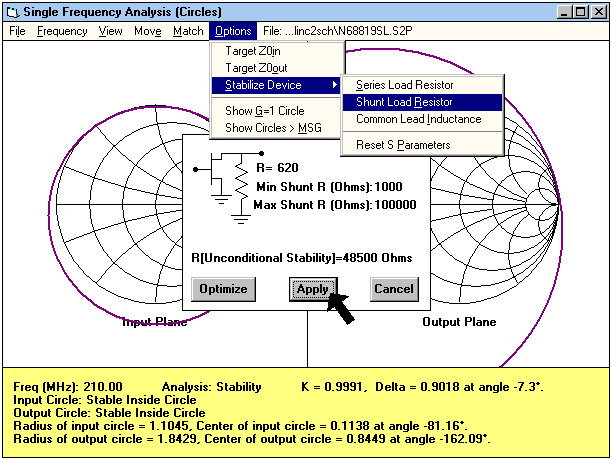Select Series Load Resistor

click(x=405, y=85)
